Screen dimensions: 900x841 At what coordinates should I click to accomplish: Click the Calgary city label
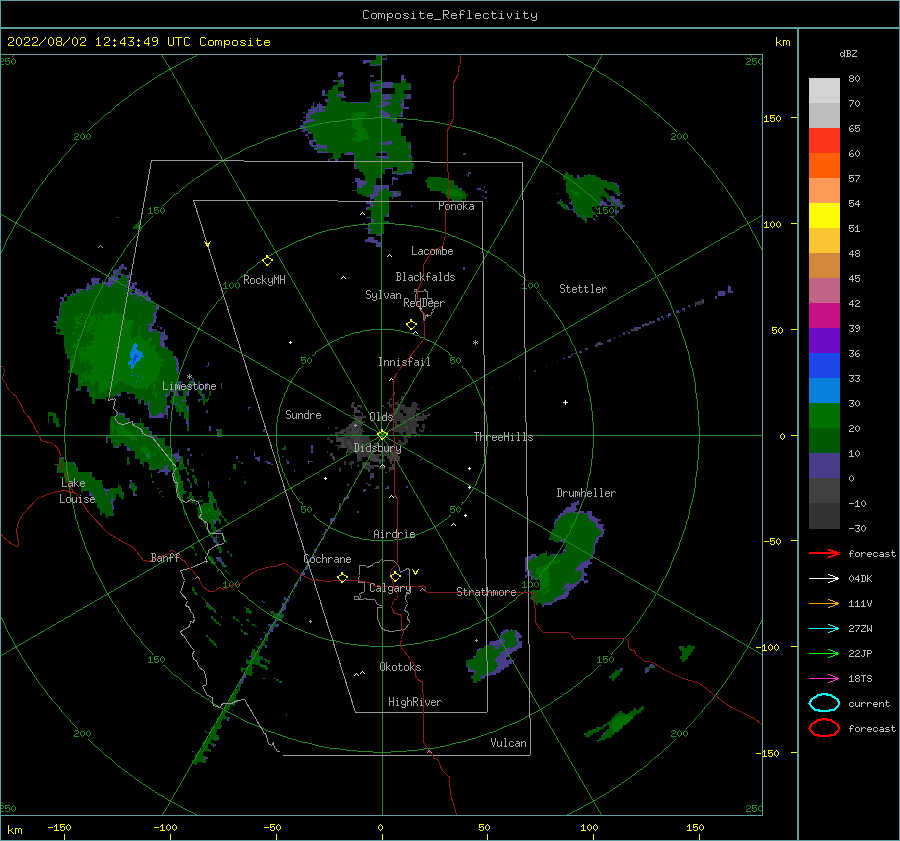pos(390,588)
